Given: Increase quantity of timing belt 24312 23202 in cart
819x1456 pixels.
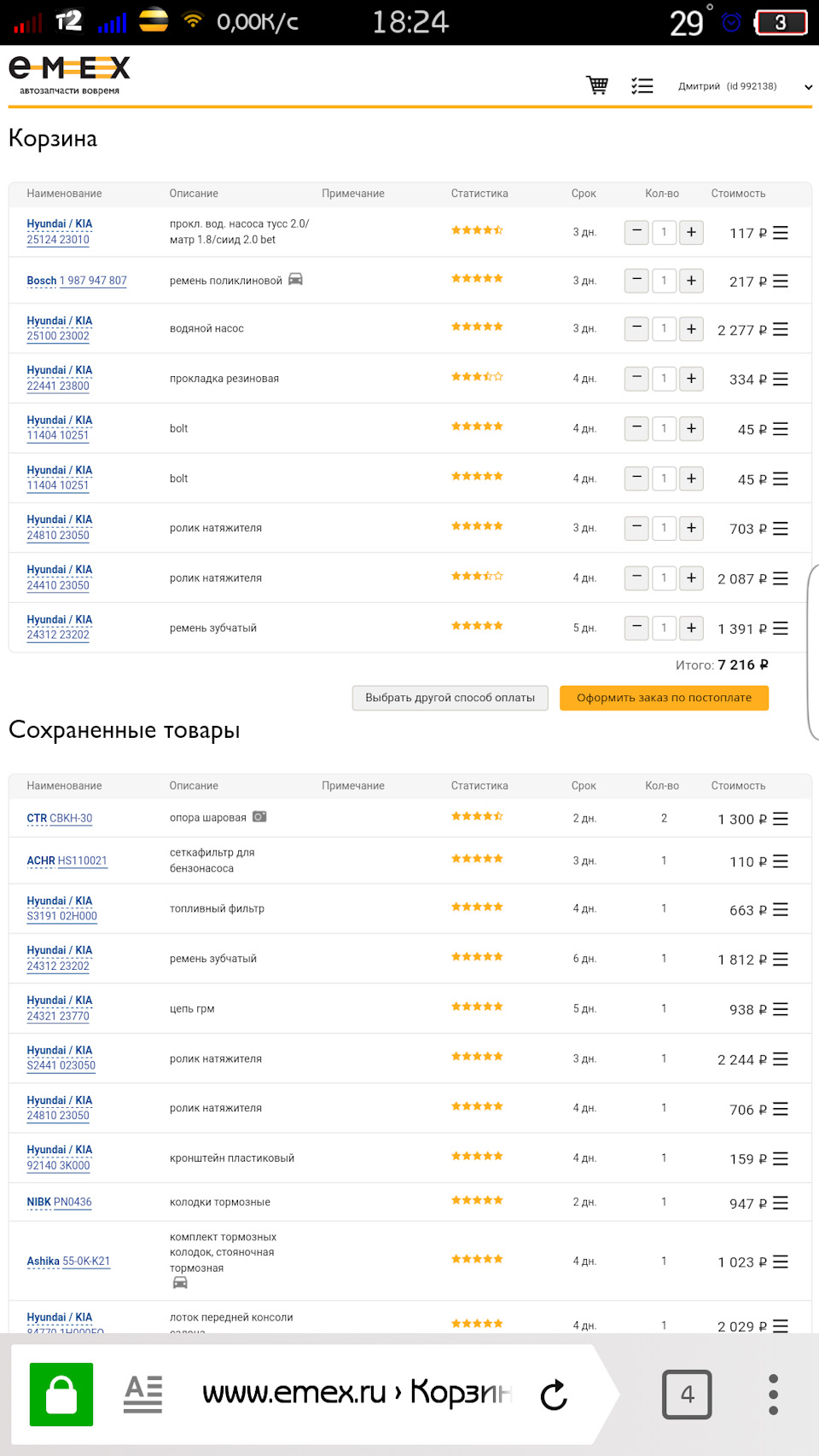Looking at the screenshot, I should (x=691, y=628).
